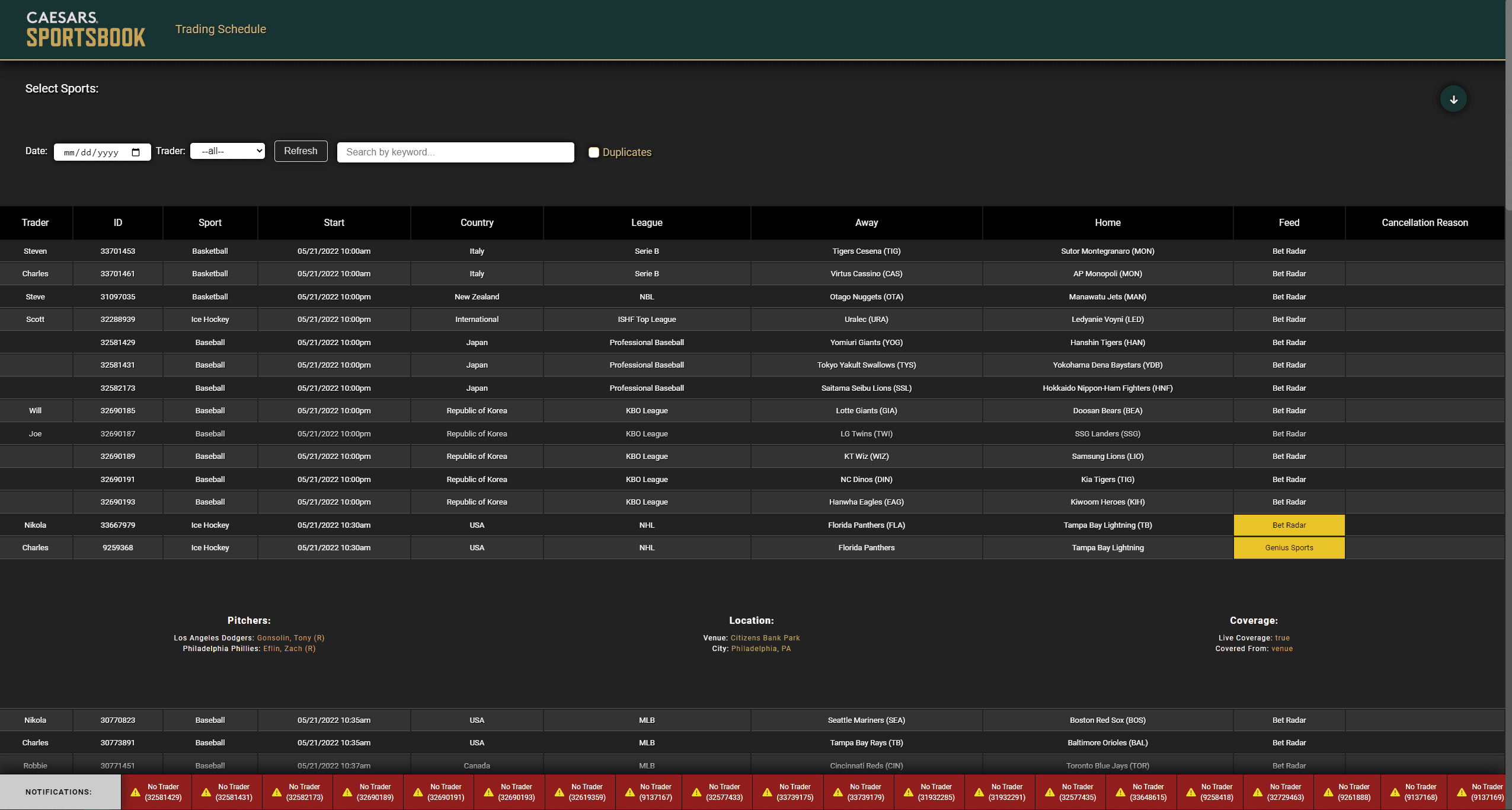Screen dimensions: 1512x810
Task: Click pitcher Eflin, Zach (R)
Action: click(x=289, y=649)
